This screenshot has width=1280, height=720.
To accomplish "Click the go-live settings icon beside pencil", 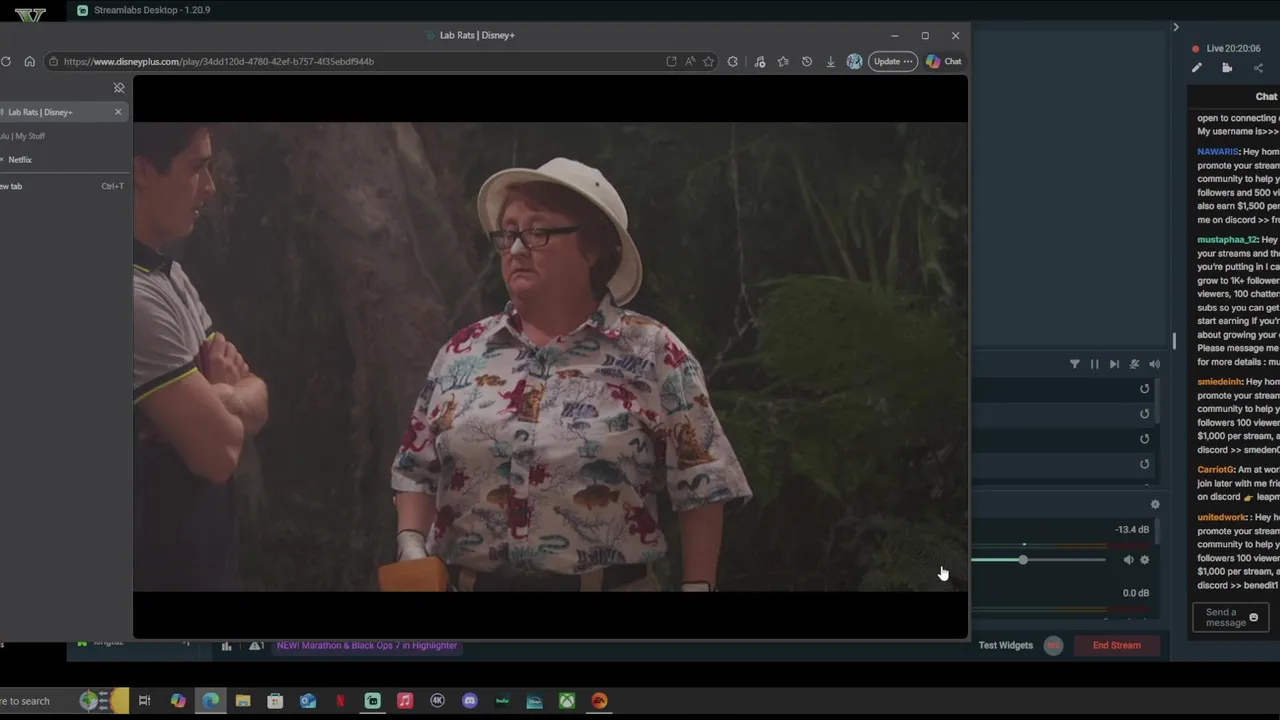I will tap(1227, 68).
